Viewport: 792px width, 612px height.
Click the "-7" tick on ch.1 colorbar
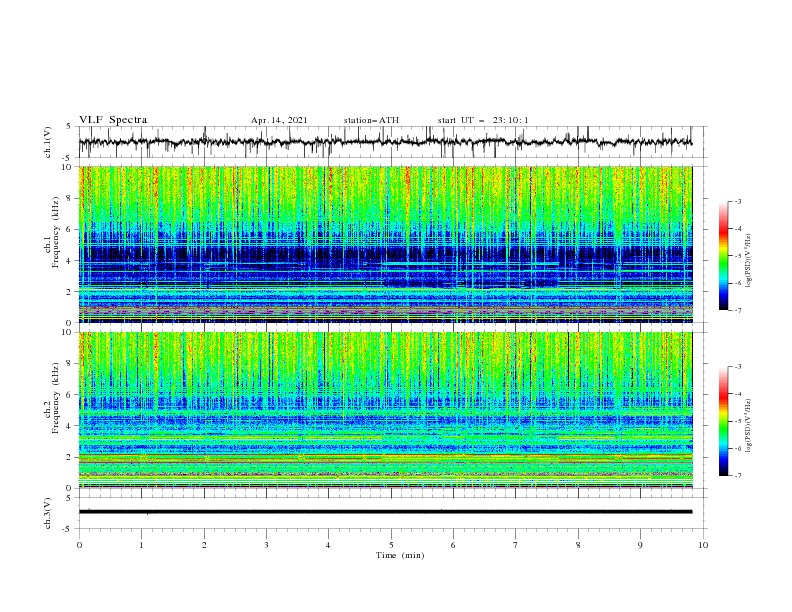737,310
